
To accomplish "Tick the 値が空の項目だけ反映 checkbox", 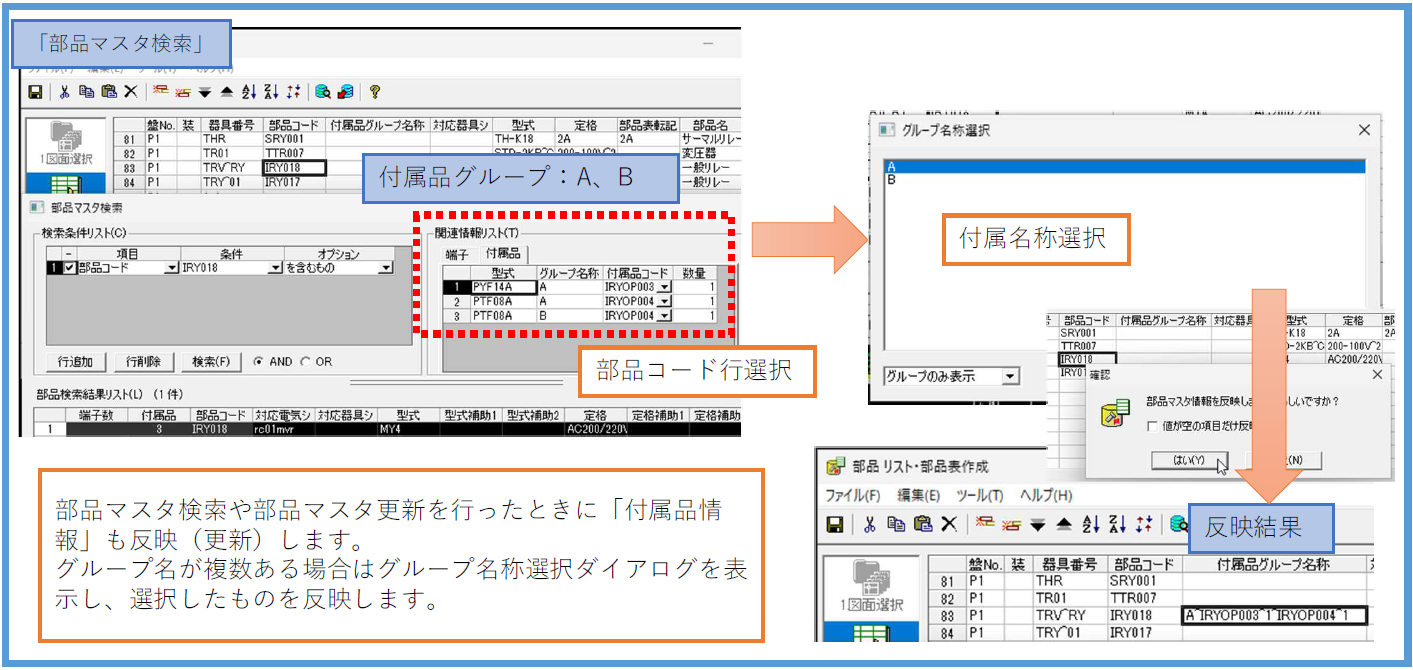I will (x=1153, y=426).
